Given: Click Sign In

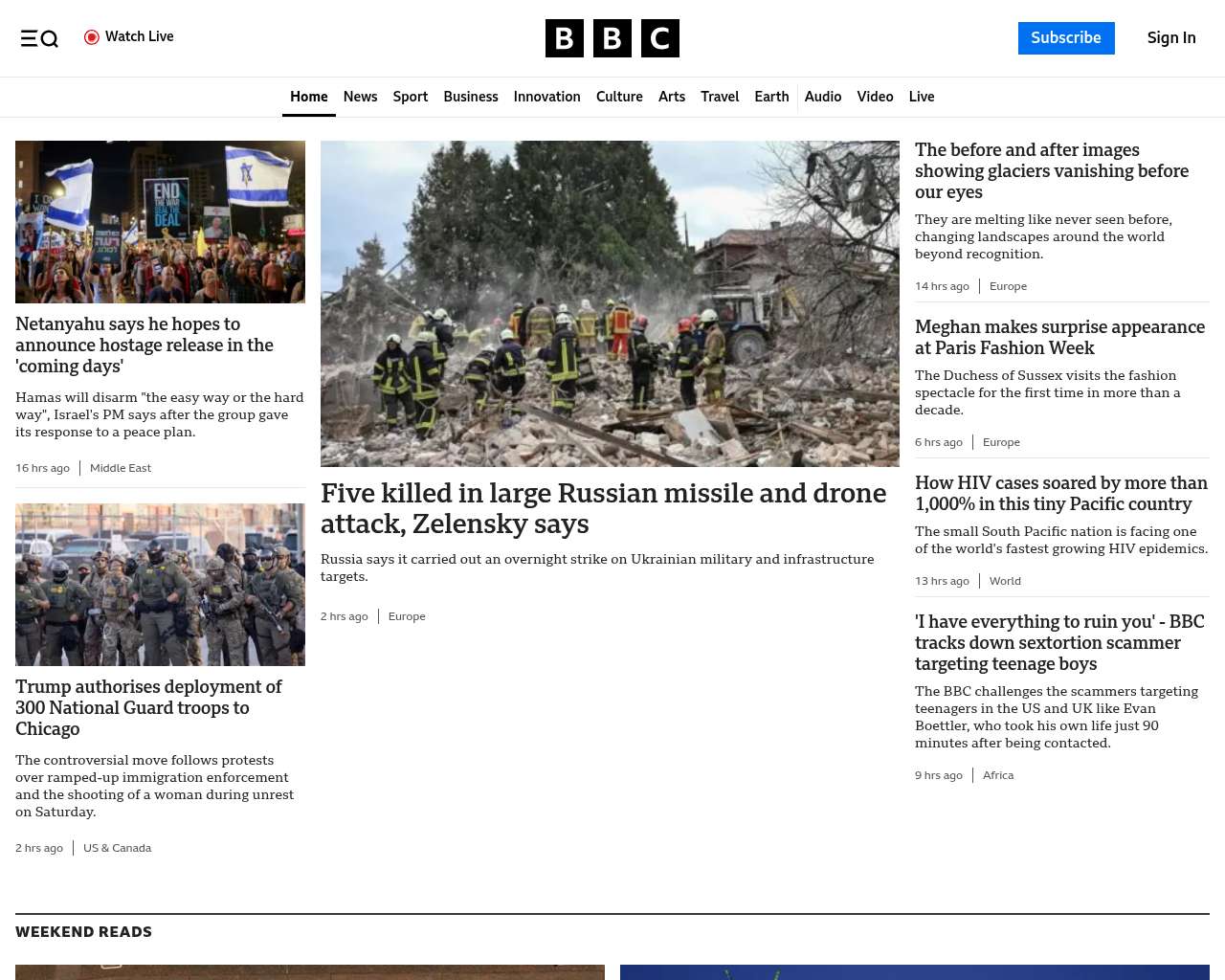Looking at the screenshot, I should 1170,38.
